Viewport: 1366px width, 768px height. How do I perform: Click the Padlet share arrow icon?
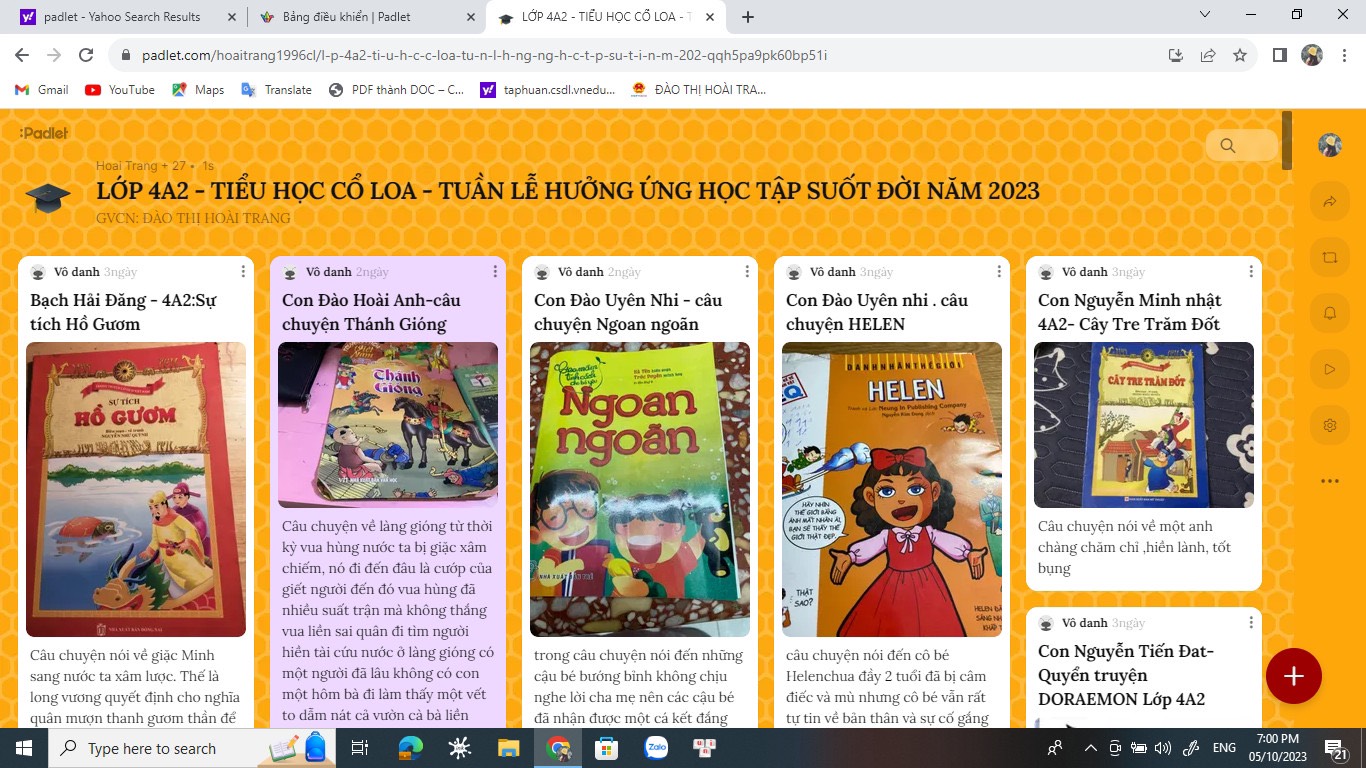[x=1329, y=202]
